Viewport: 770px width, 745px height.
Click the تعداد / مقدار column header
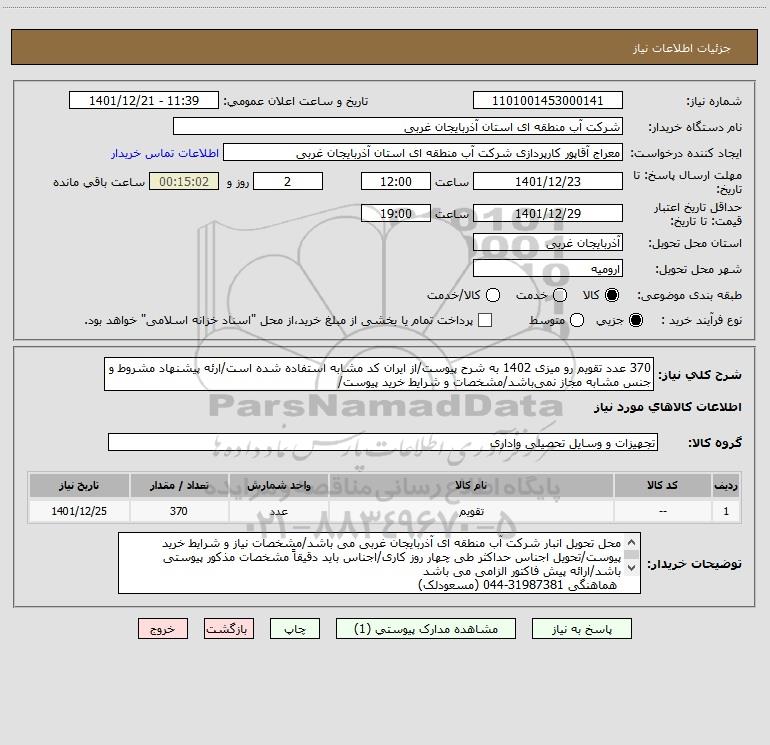(179, 485)
